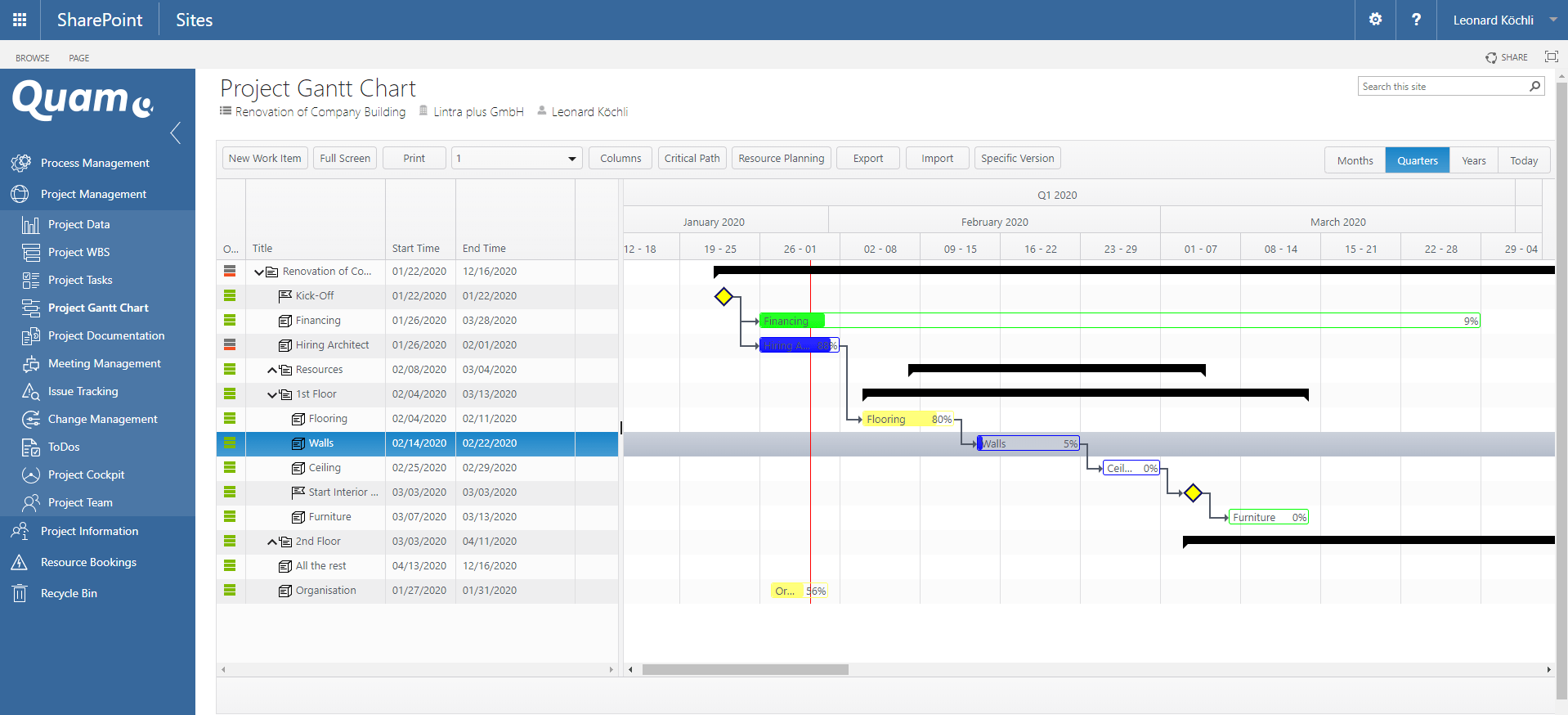Open the SharePoint app launcher grid

[x=20, y=20]
